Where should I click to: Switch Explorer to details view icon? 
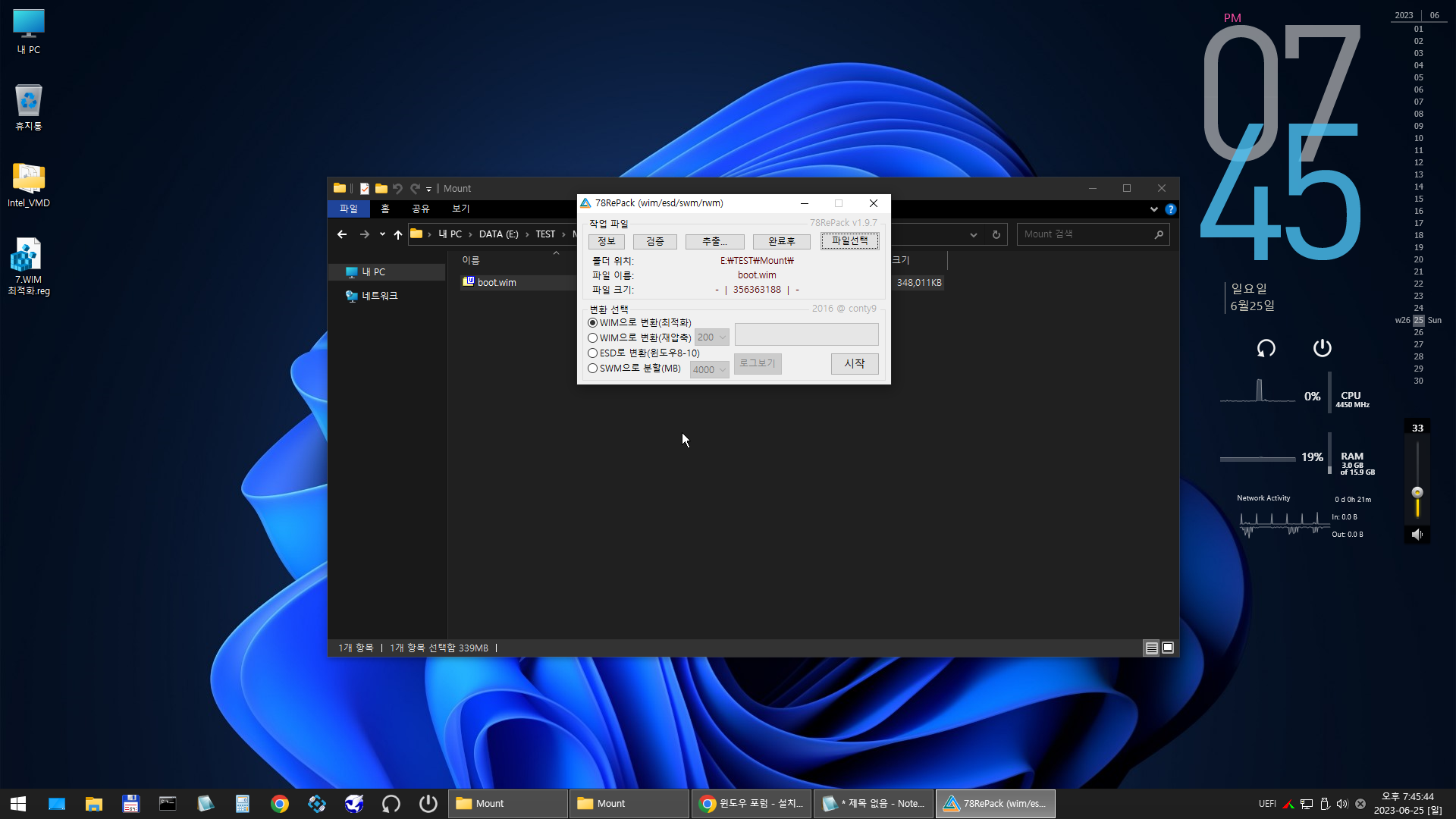1151,648
